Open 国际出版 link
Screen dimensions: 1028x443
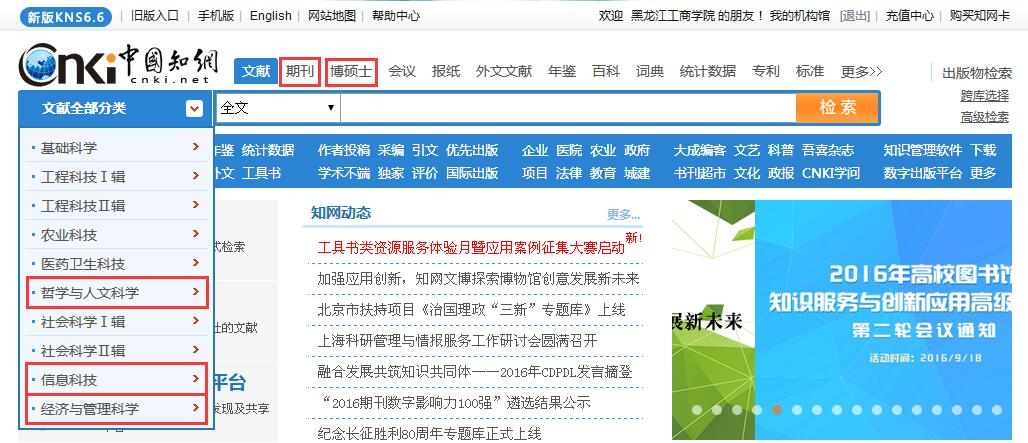472,173
